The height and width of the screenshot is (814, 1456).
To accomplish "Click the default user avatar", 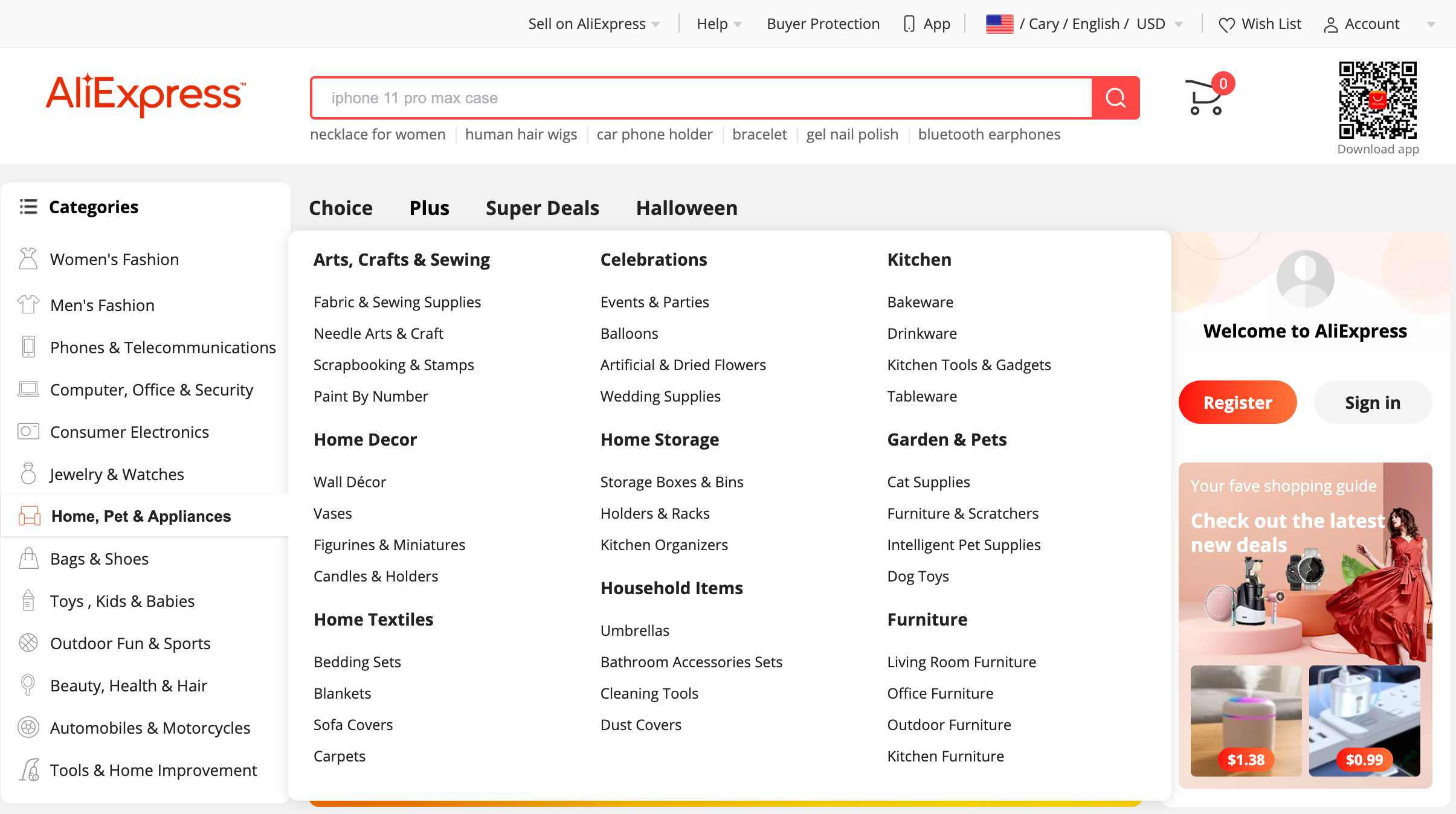I will click(1305, 279).
